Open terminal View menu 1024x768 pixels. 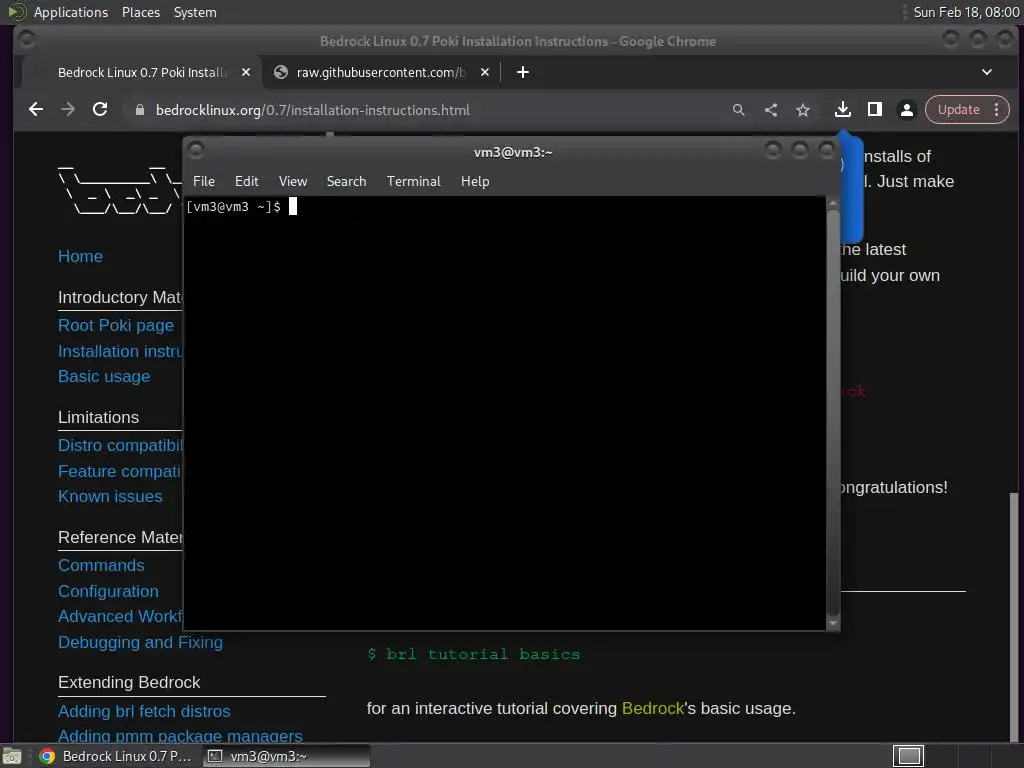293,182
